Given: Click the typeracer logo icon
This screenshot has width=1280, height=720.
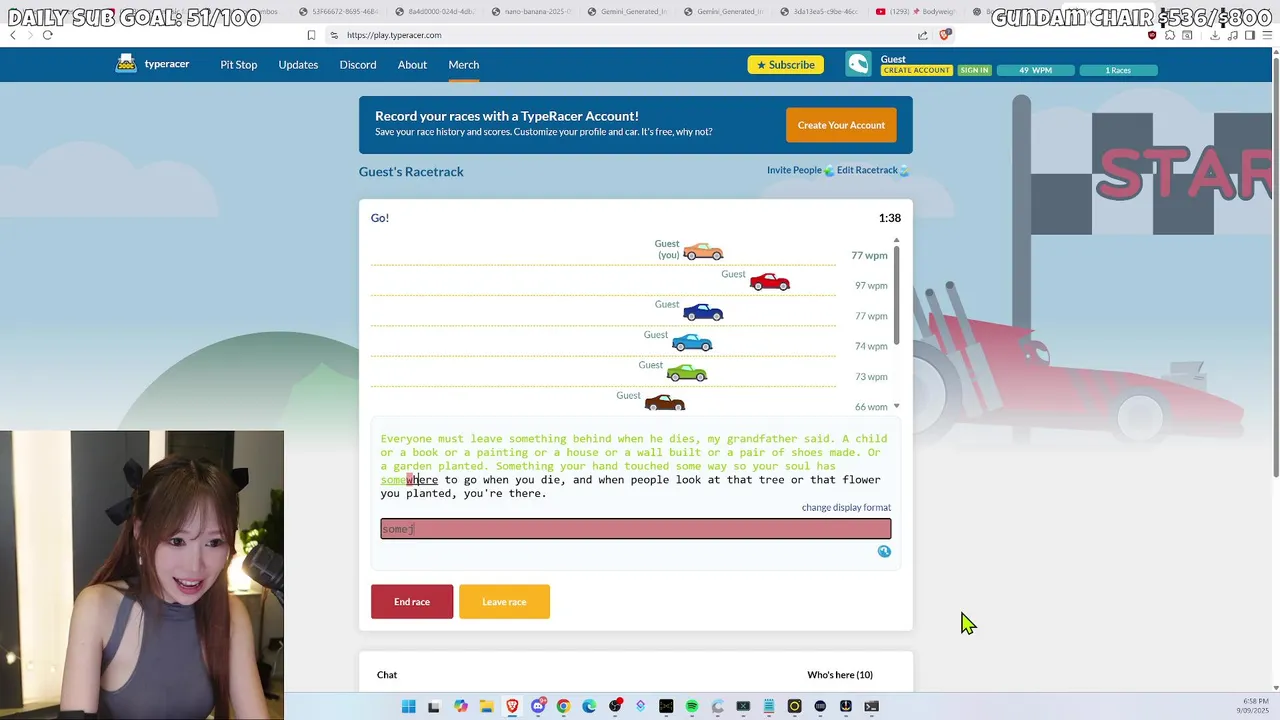Looking at the screenshot, I should coord(126,64).
